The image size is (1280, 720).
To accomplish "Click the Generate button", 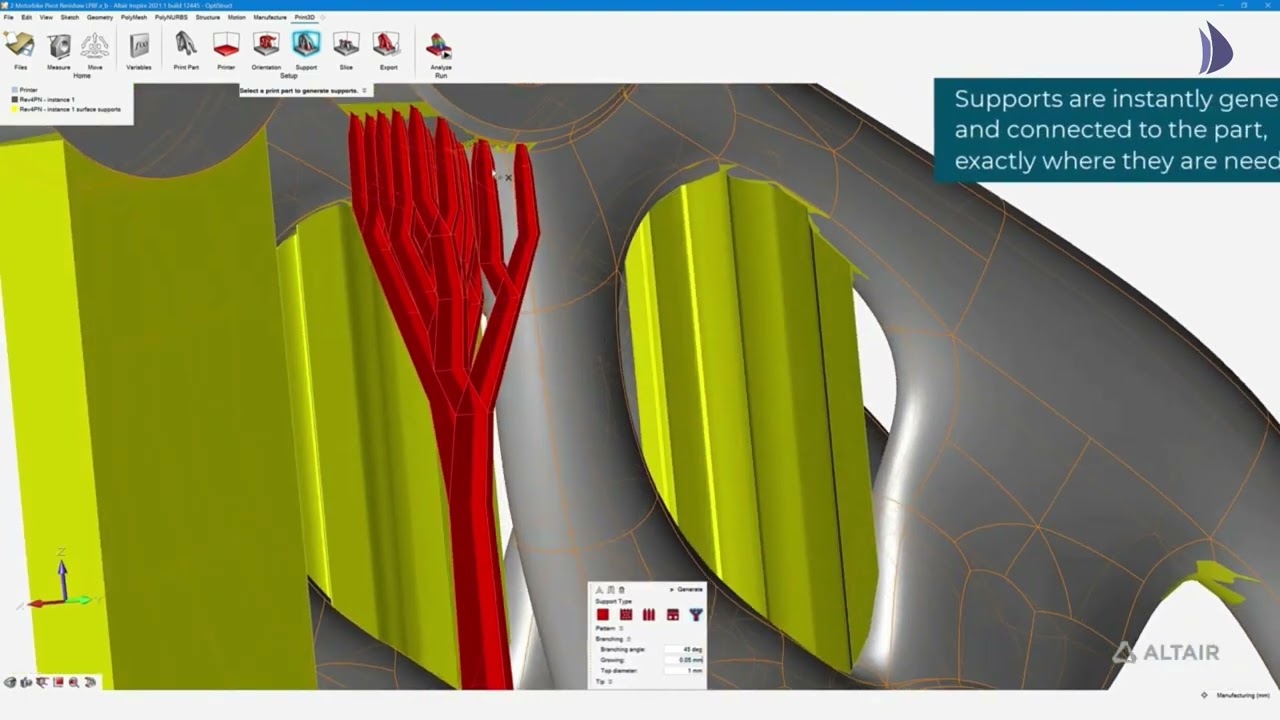I will click(x=686, y=589).
